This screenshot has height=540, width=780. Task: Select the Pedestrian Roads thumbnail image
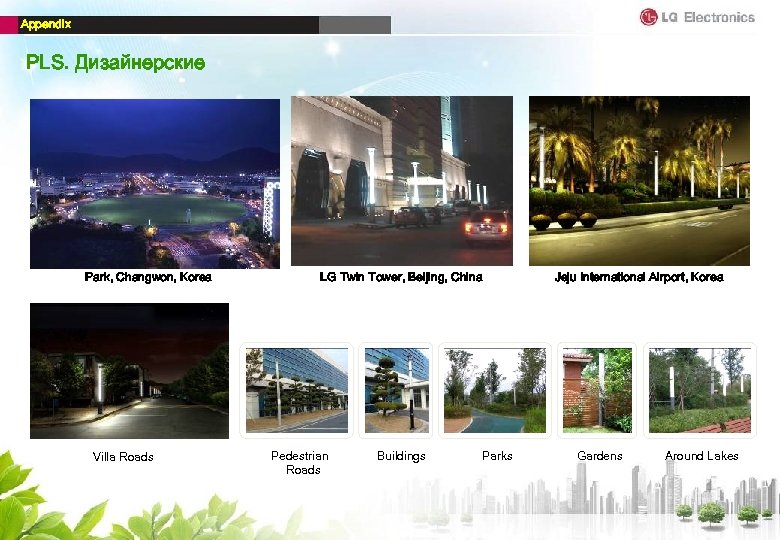pyautogui.click(x=297, y=390)
